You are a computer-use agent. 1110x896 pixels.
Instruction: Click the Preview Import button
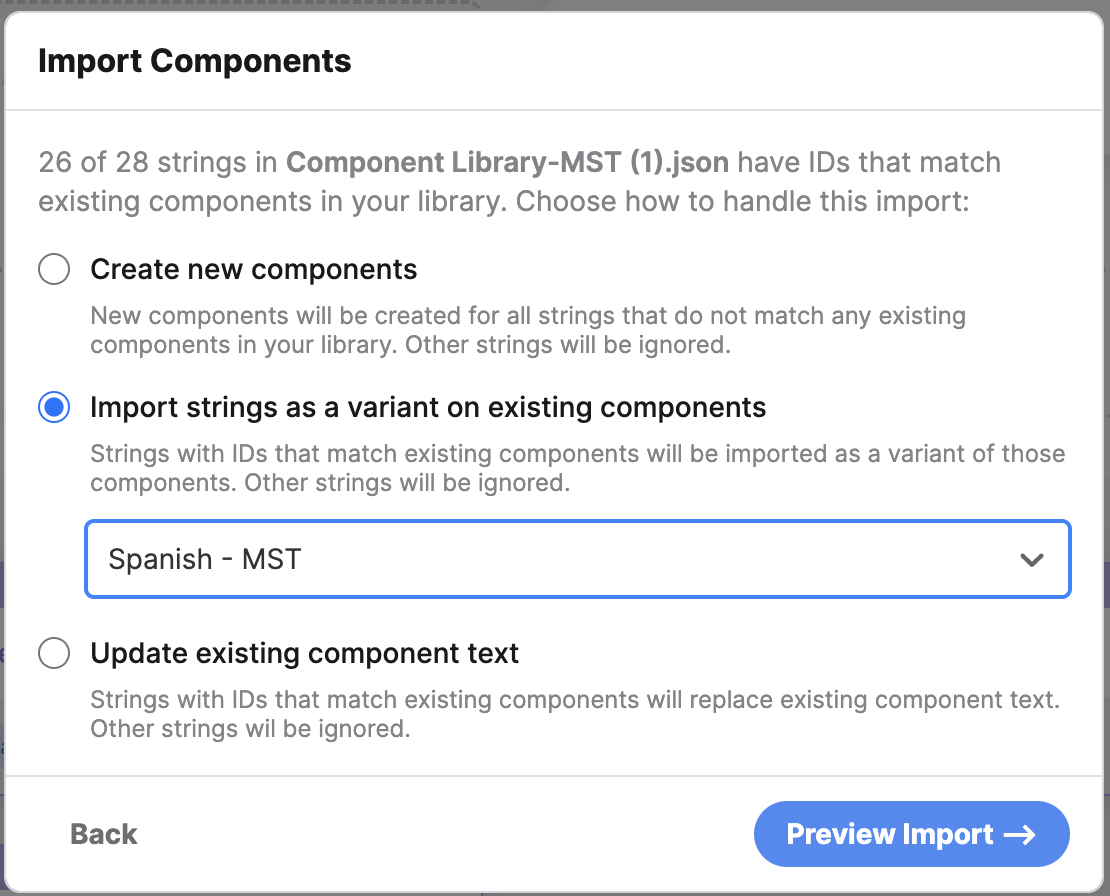(x=911, y=834)
